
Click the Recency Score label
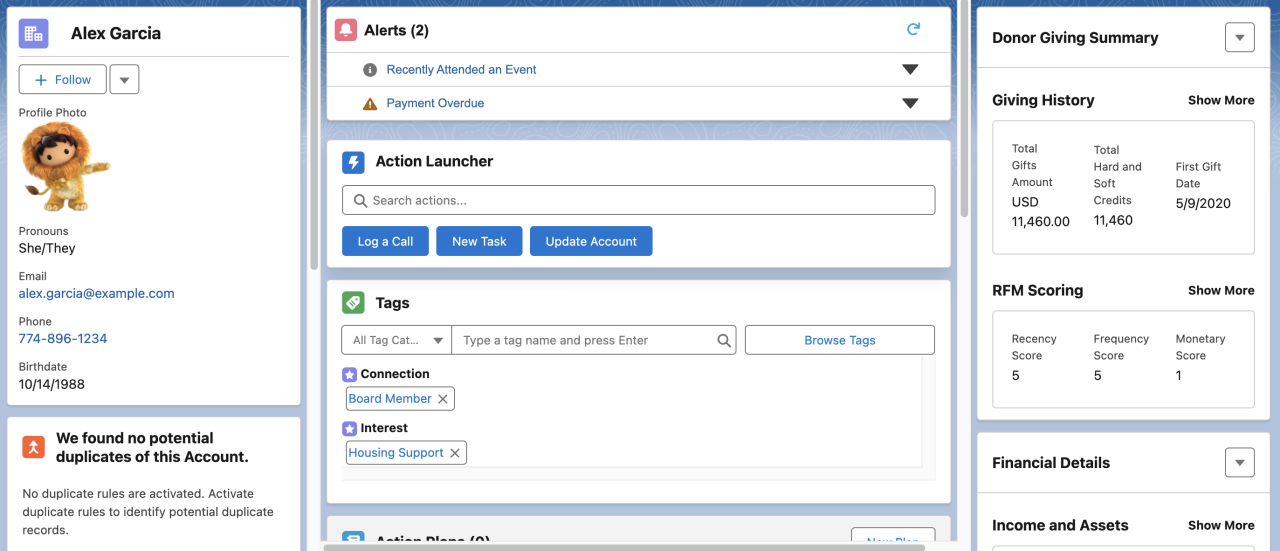[x=1034, y=347]
